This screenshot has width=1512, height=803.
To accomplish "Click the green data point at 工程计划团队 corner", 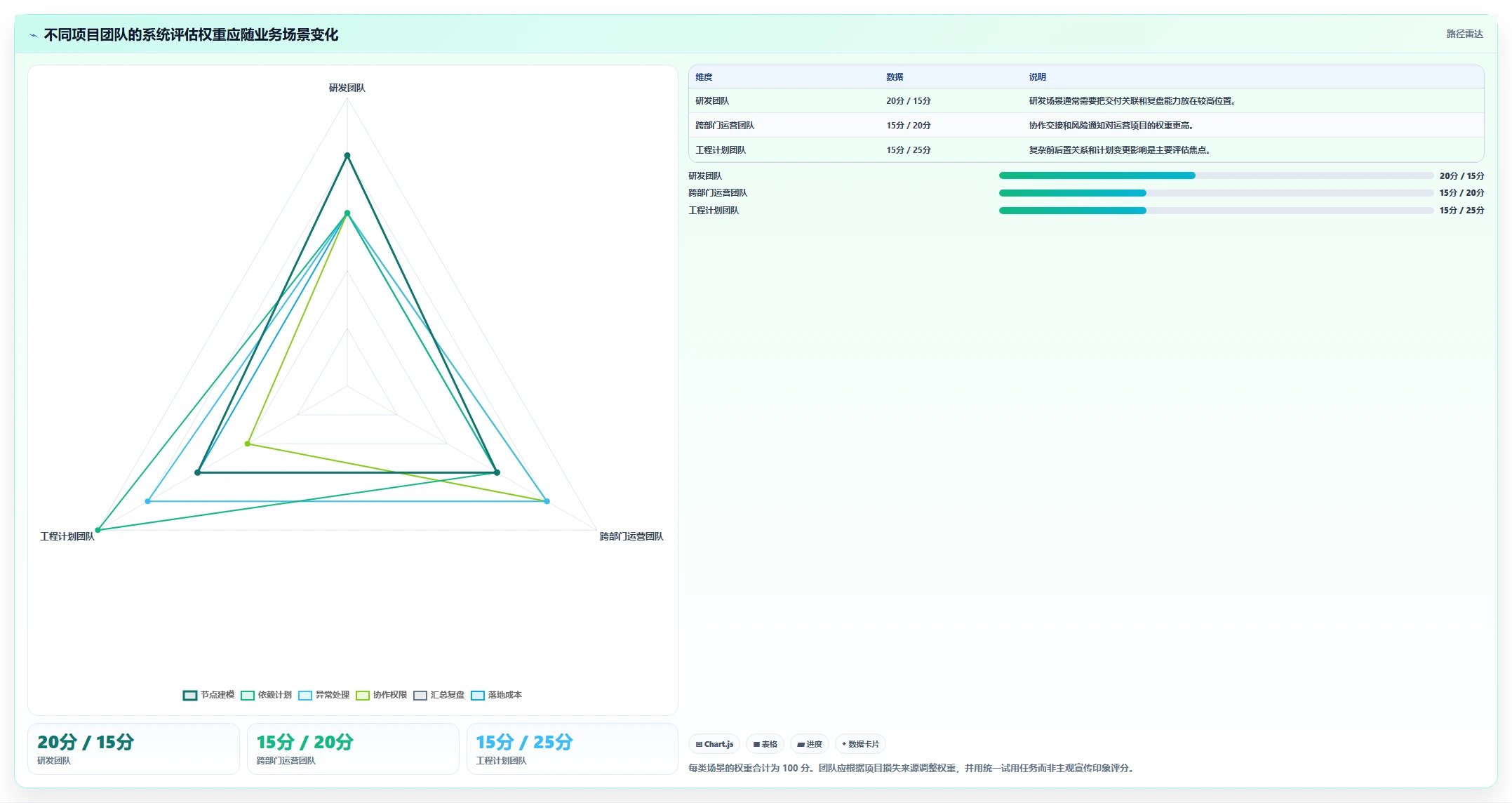I will 98,530.
